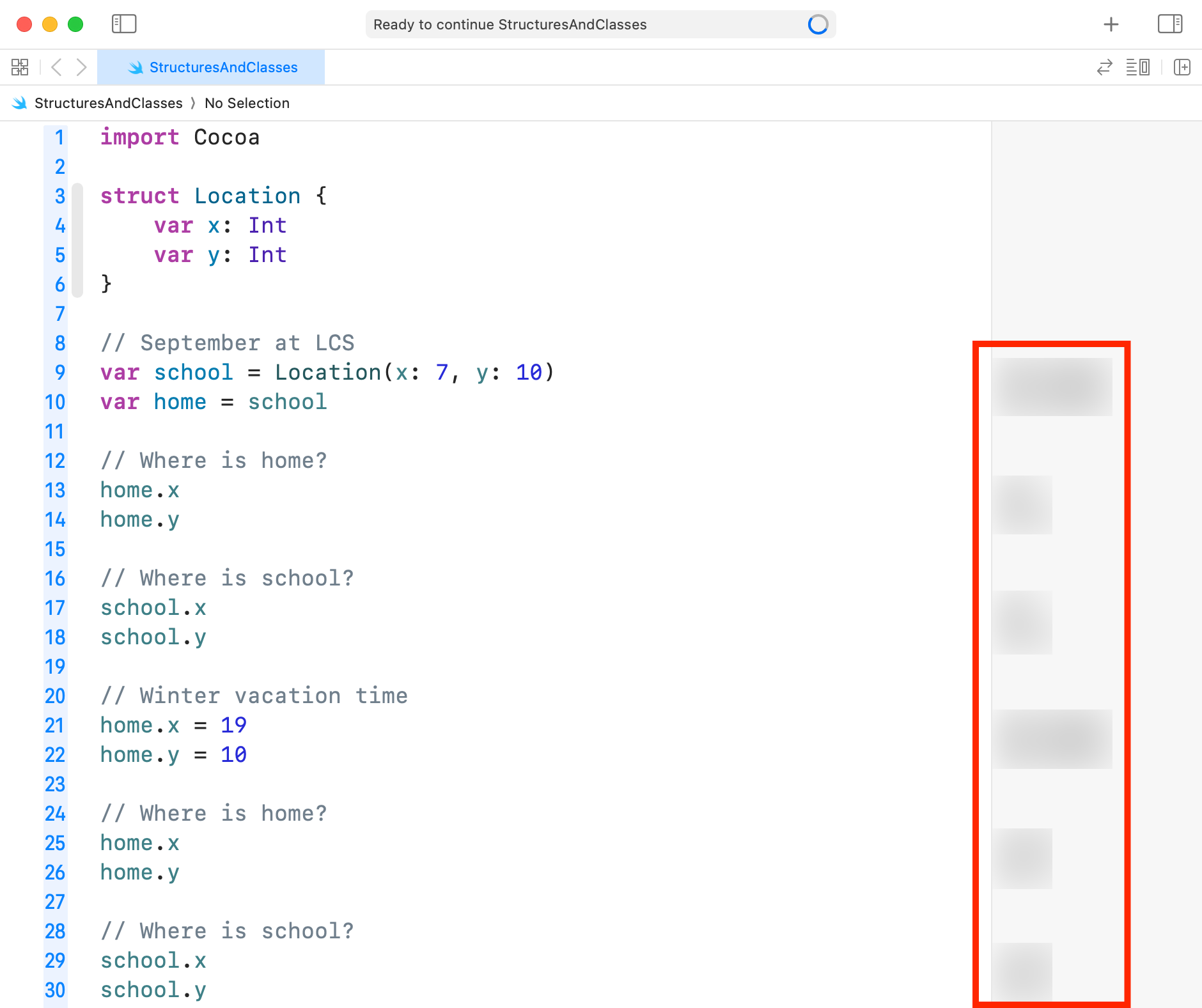
Task: Click forward navigation chevron
Action: click(82, 66)
